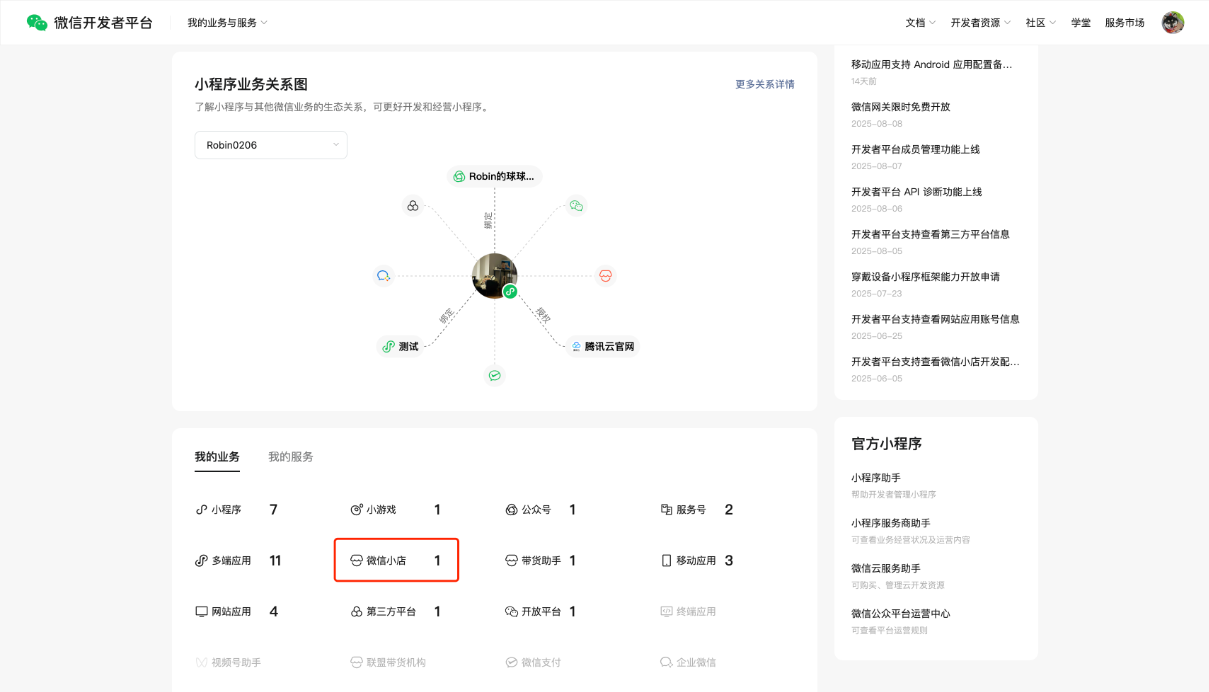Click the 小游戏 mini game icon
Viewport: 1209px width, 692px height.
point(356,510)
